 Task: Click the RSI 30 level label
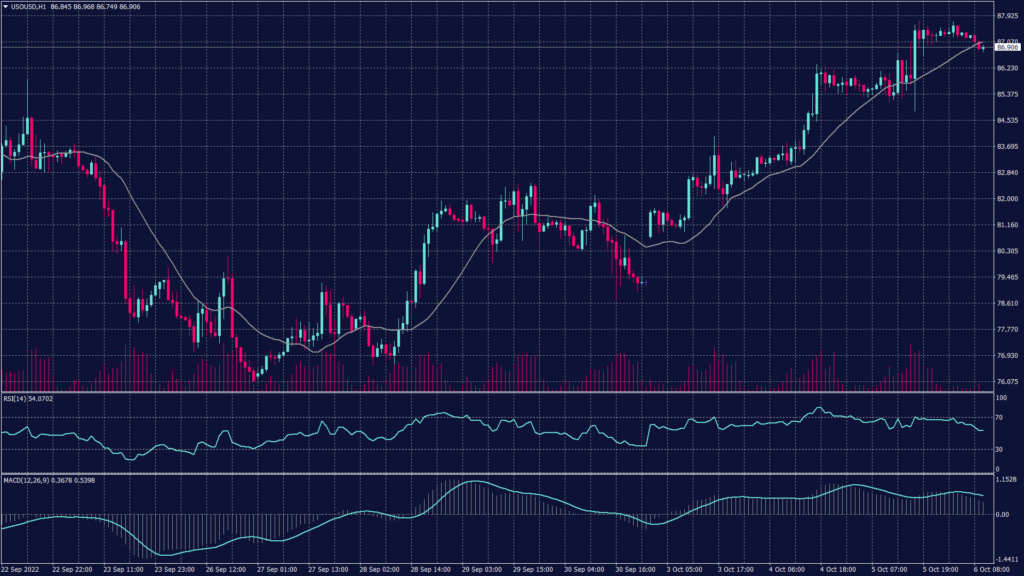click(x=999, y=448)
